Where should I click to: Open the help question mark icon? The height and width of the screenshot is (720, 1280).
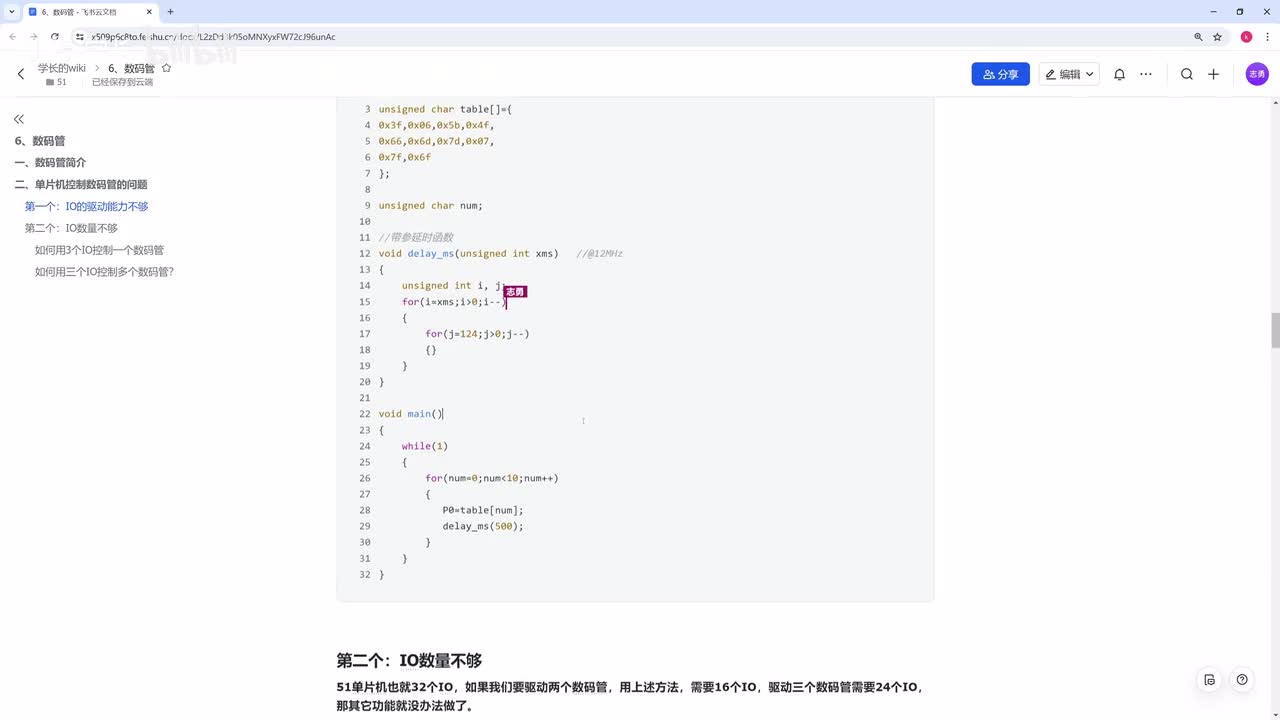tap(1242, 680)
